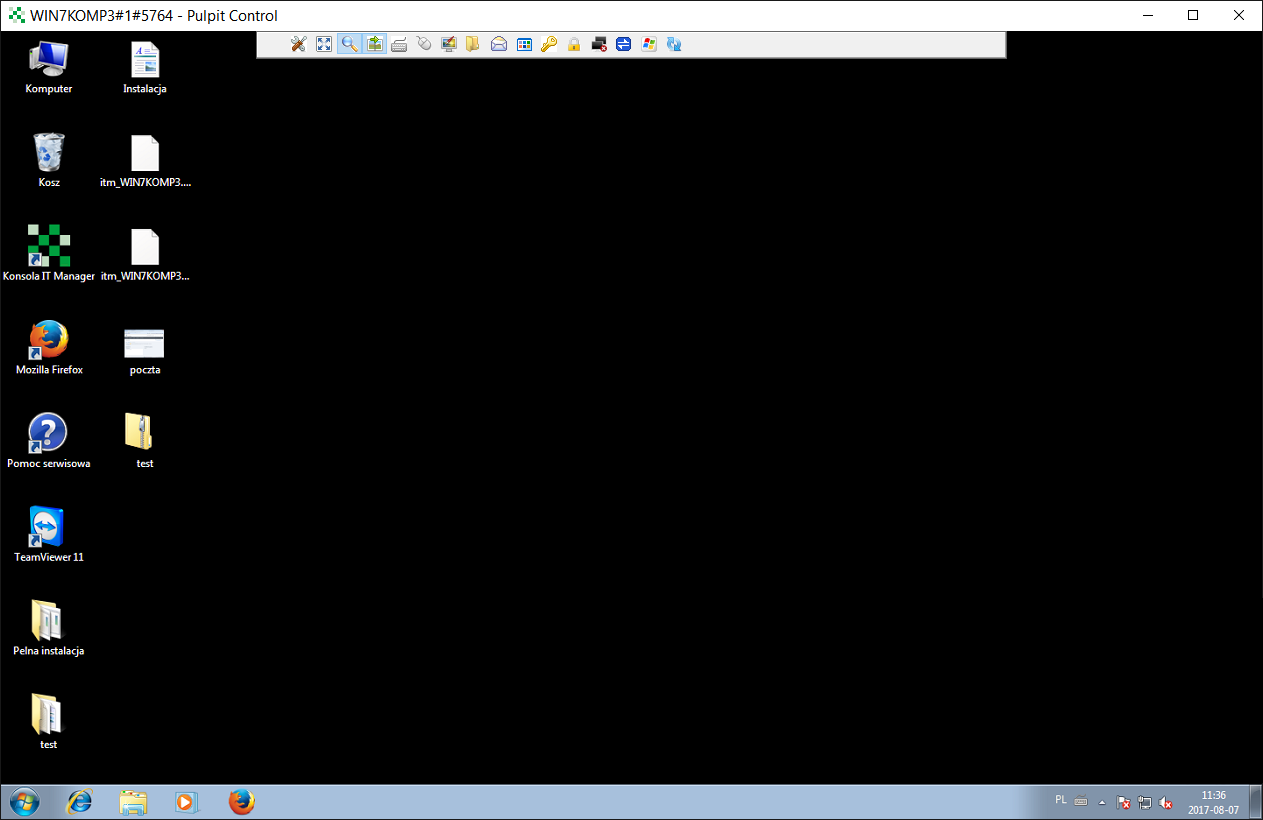
Task: Click the gold key toolbar icon
Action: [x=549, y=44]
